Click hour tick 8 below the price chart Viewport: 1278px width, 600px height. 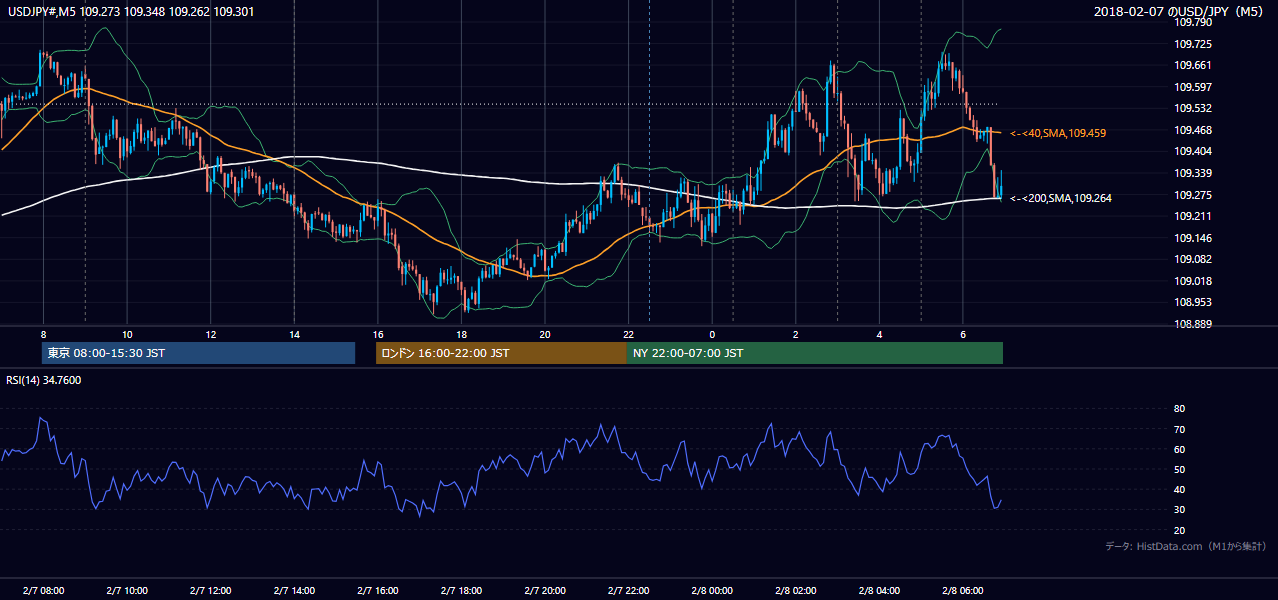[43, 334]
